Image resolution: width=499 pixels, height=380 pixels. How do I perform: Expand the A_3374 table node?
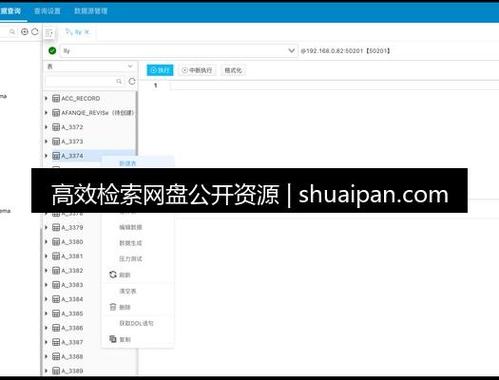[46, 156]
